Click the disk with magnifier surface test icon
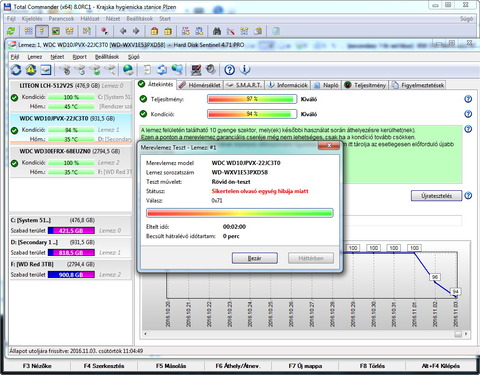The width and height of the screenshot is (480, 375). (110, 70)
